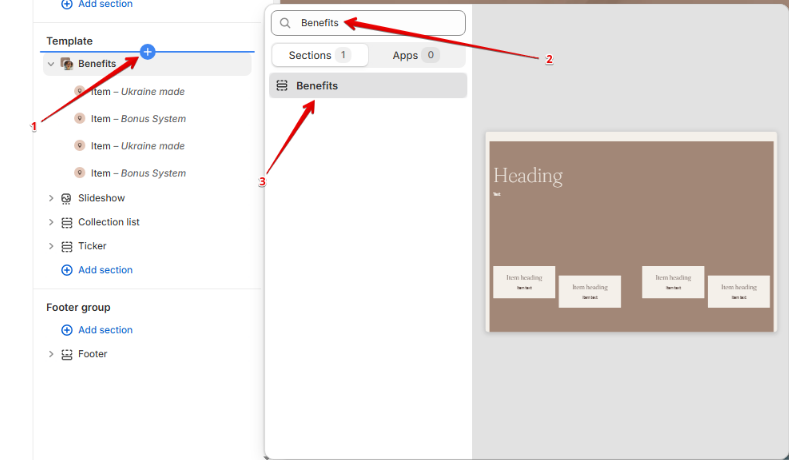Click the search field containing Benefits
This screenshot has width=789, height=460.
pos(368,23)
